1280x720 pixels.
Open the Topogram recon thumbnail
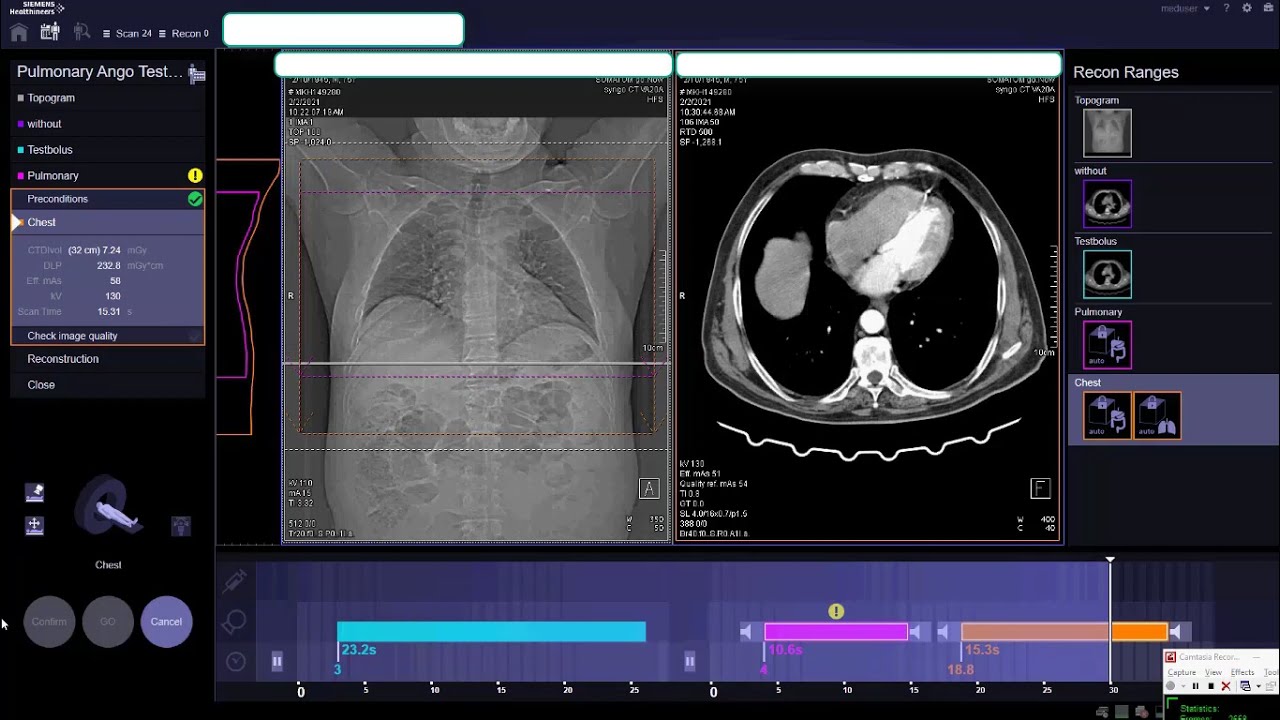click(1107, 133)
